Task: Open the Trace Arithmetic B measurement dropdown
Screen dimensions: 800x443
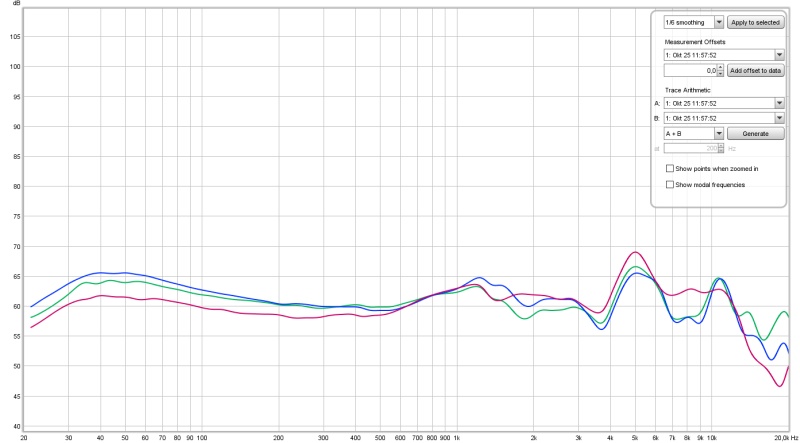Action: tap(723, 118)
